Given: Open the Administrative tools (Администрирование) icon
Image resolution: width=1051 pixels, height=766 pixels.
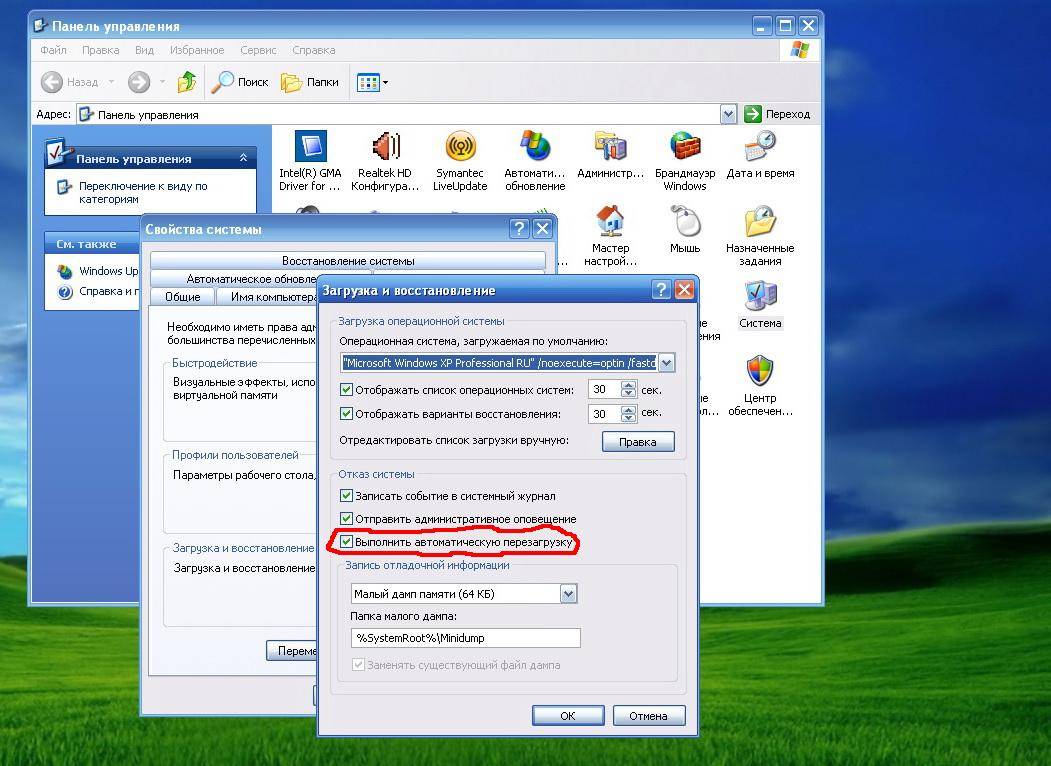Looking at the screenshot, I should click(610, 155).
